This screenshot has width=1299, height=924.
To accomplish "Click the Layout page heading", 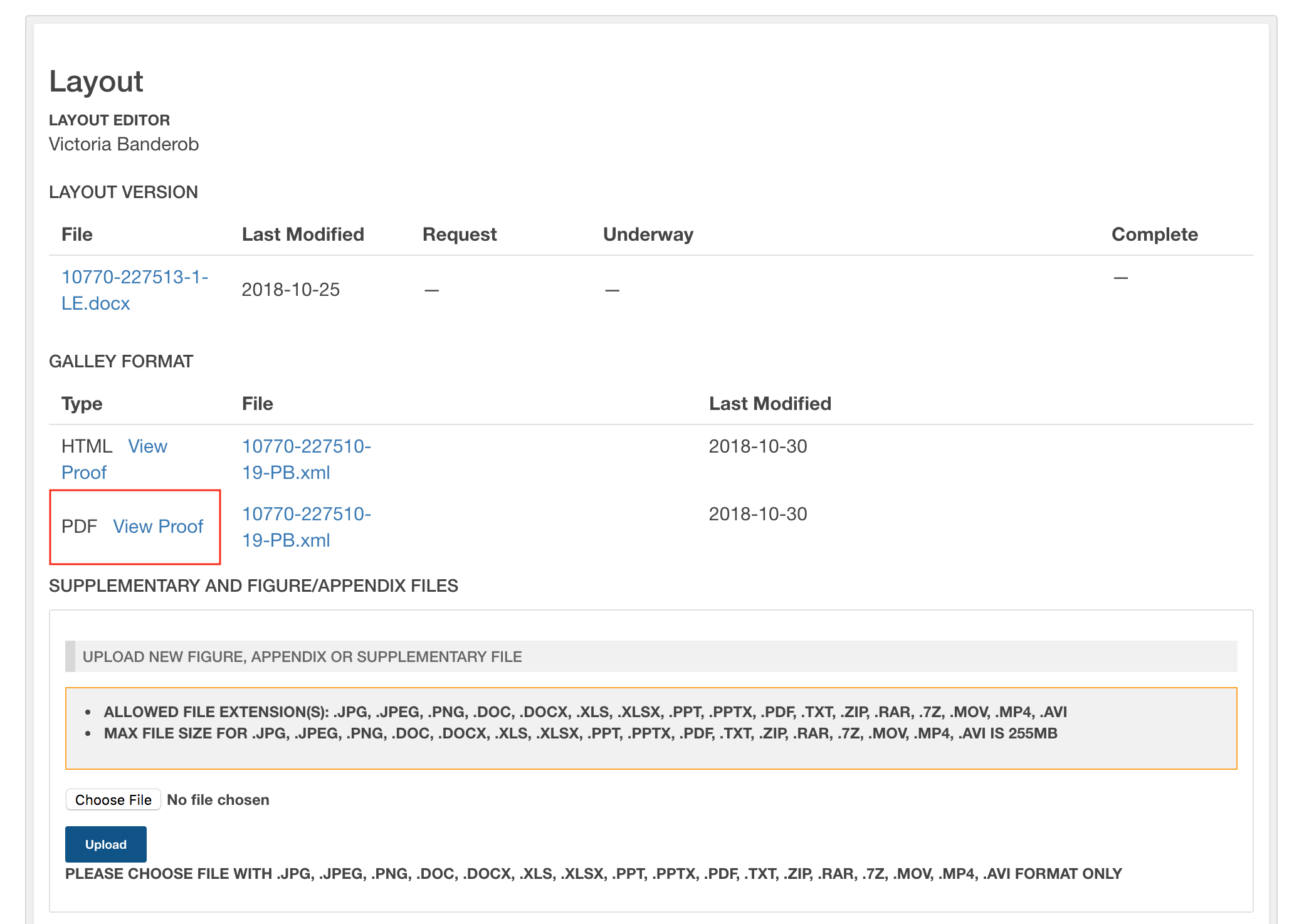I will (x=96, y=81).
